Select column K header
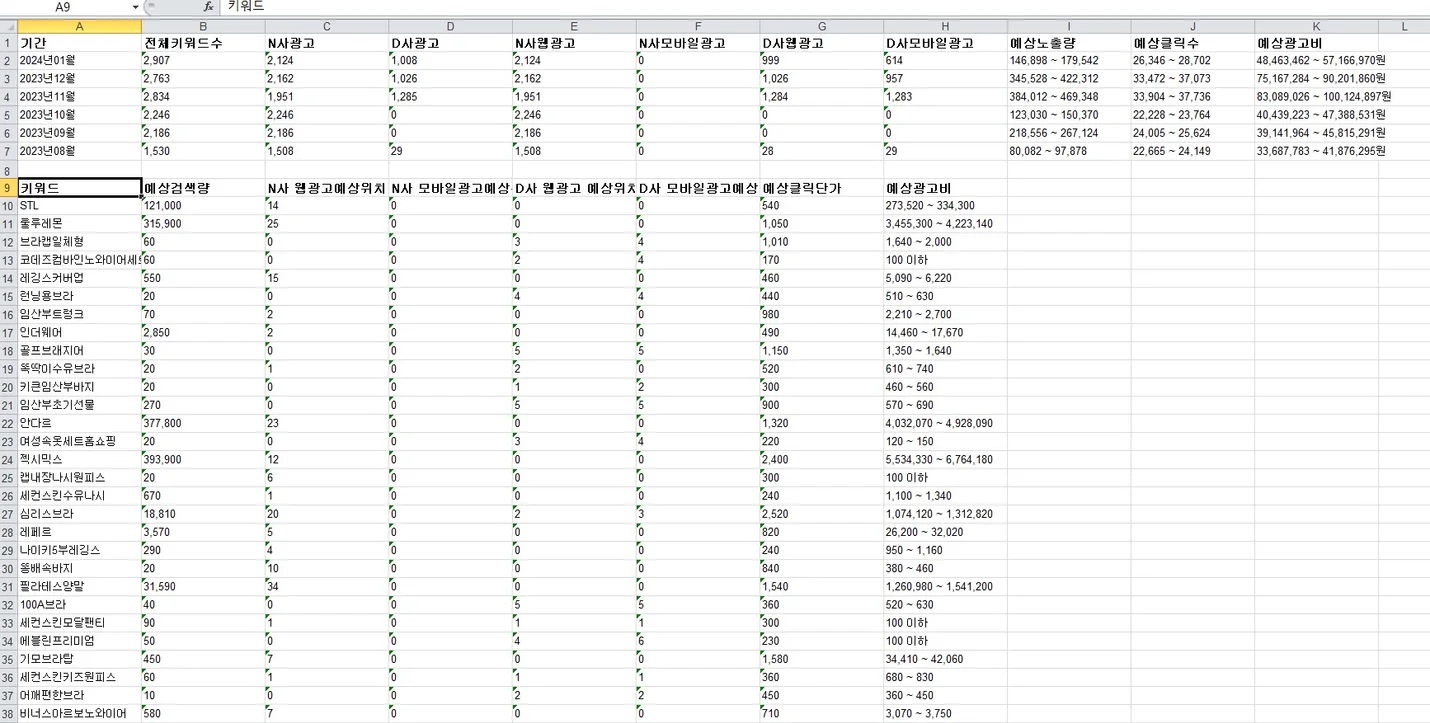The height and width of the screenshot is (723, 1430). 1316,26
